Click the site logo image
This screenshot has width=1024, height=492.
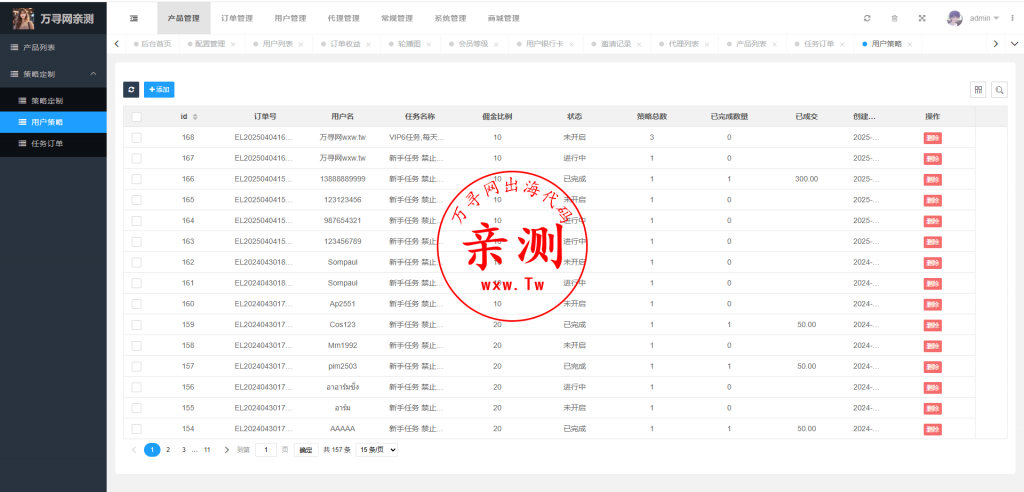click(x=24, y=19)
